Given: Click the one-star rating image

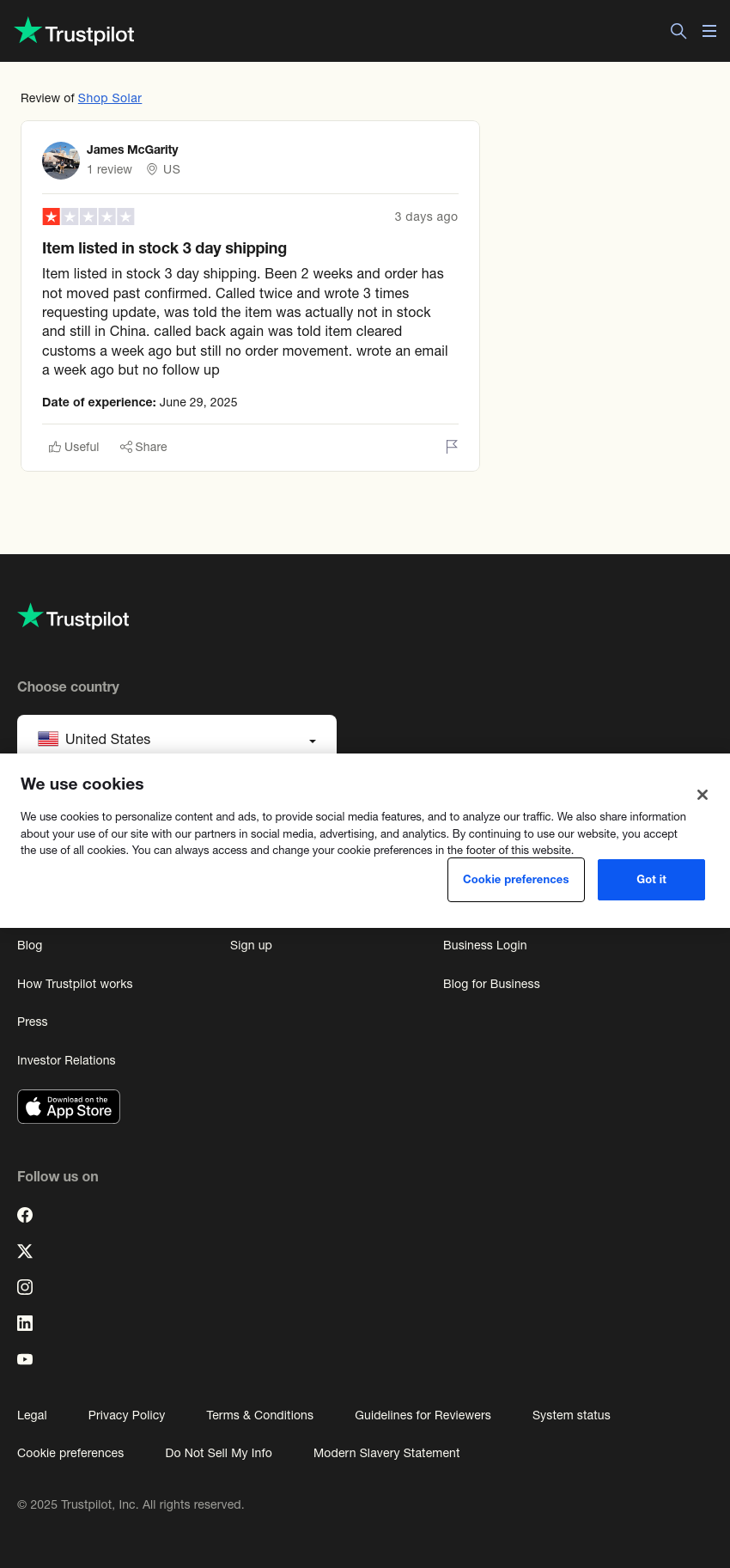Looking at the screenshot, I should pos(88,217).
